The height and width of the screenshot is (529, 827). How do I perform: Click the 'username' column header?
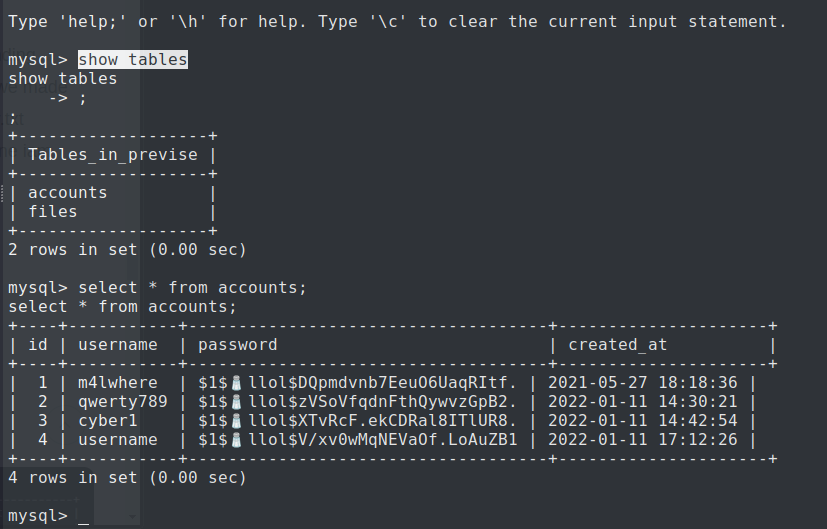(117, 345)
